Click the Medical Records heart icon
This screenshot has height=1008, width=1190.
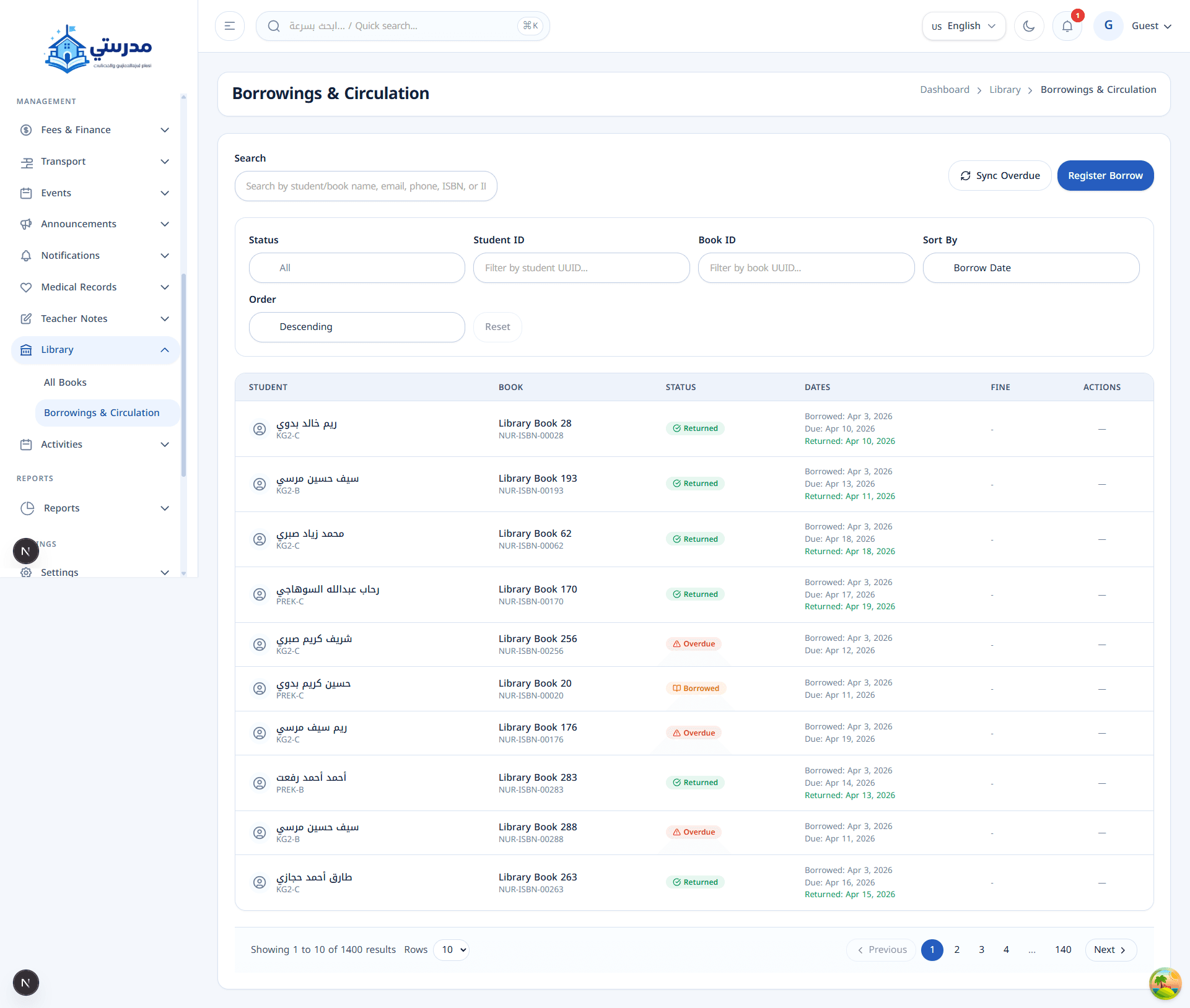point(26,287)
